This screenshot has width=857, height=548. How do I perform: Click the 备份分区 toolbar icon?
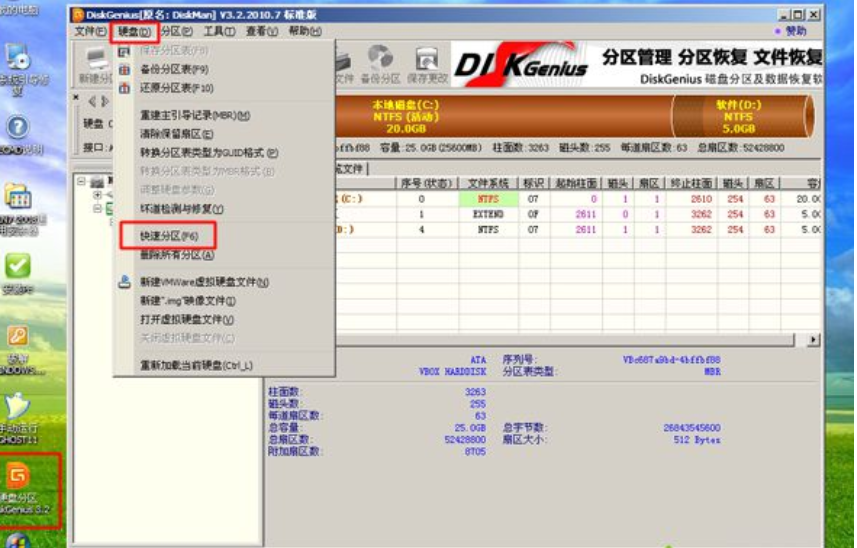click(x=380, y=64)
